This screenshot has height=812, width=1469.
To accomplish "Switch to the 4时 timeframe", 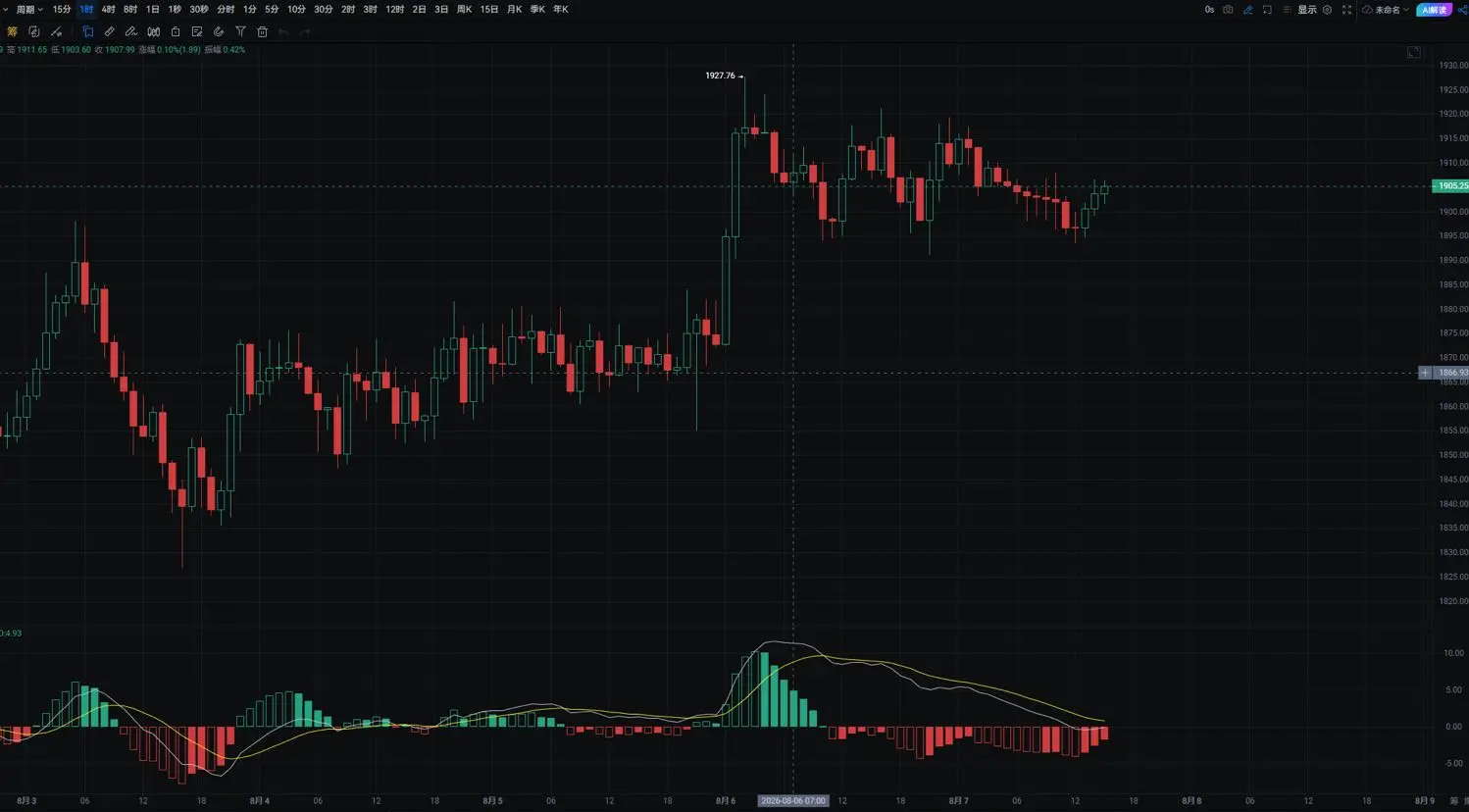I will click(x=108, y=10).
